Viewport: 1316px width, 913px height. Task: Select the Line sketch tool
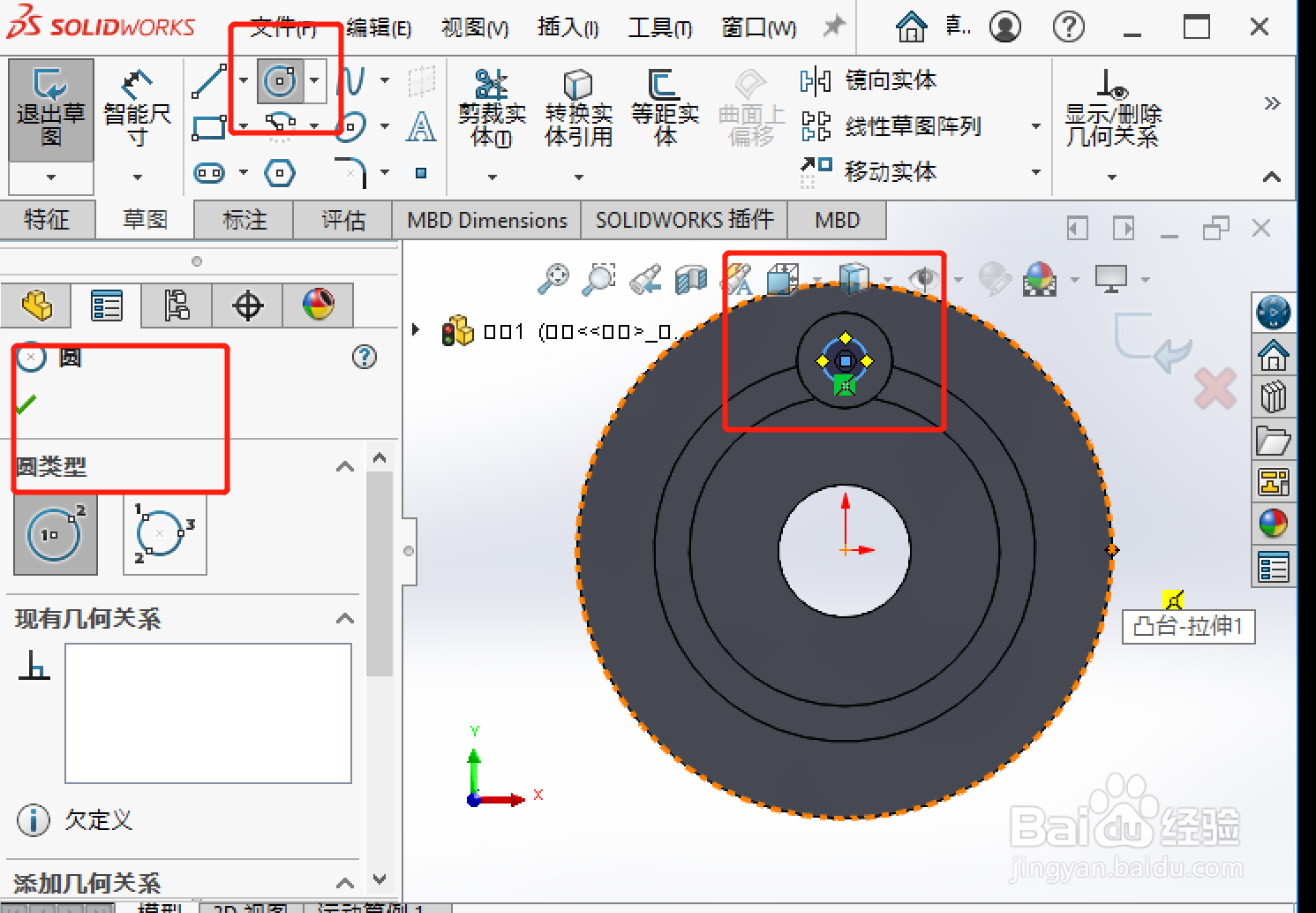209,81
